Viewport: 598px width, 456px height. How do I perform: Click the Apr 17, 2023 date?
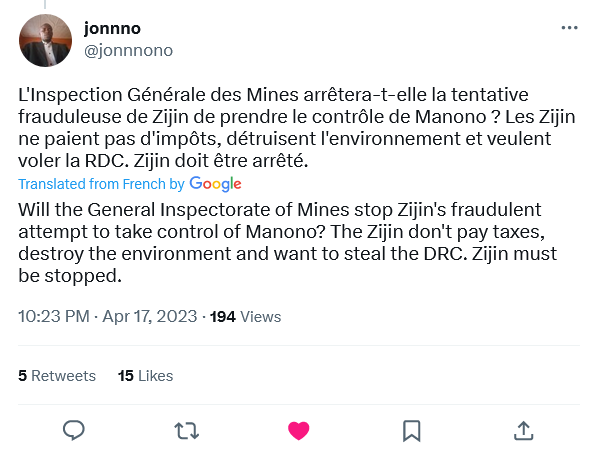click(x=150, y=316)
